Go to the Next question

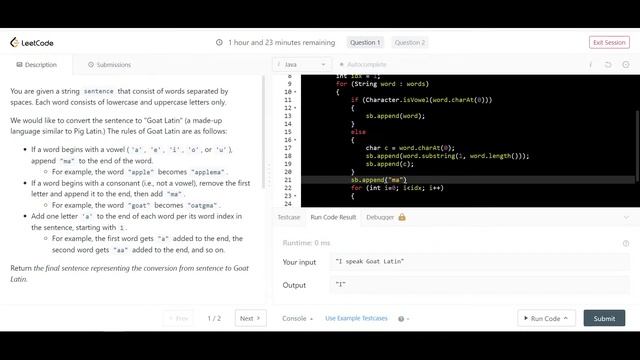[250, 318]
